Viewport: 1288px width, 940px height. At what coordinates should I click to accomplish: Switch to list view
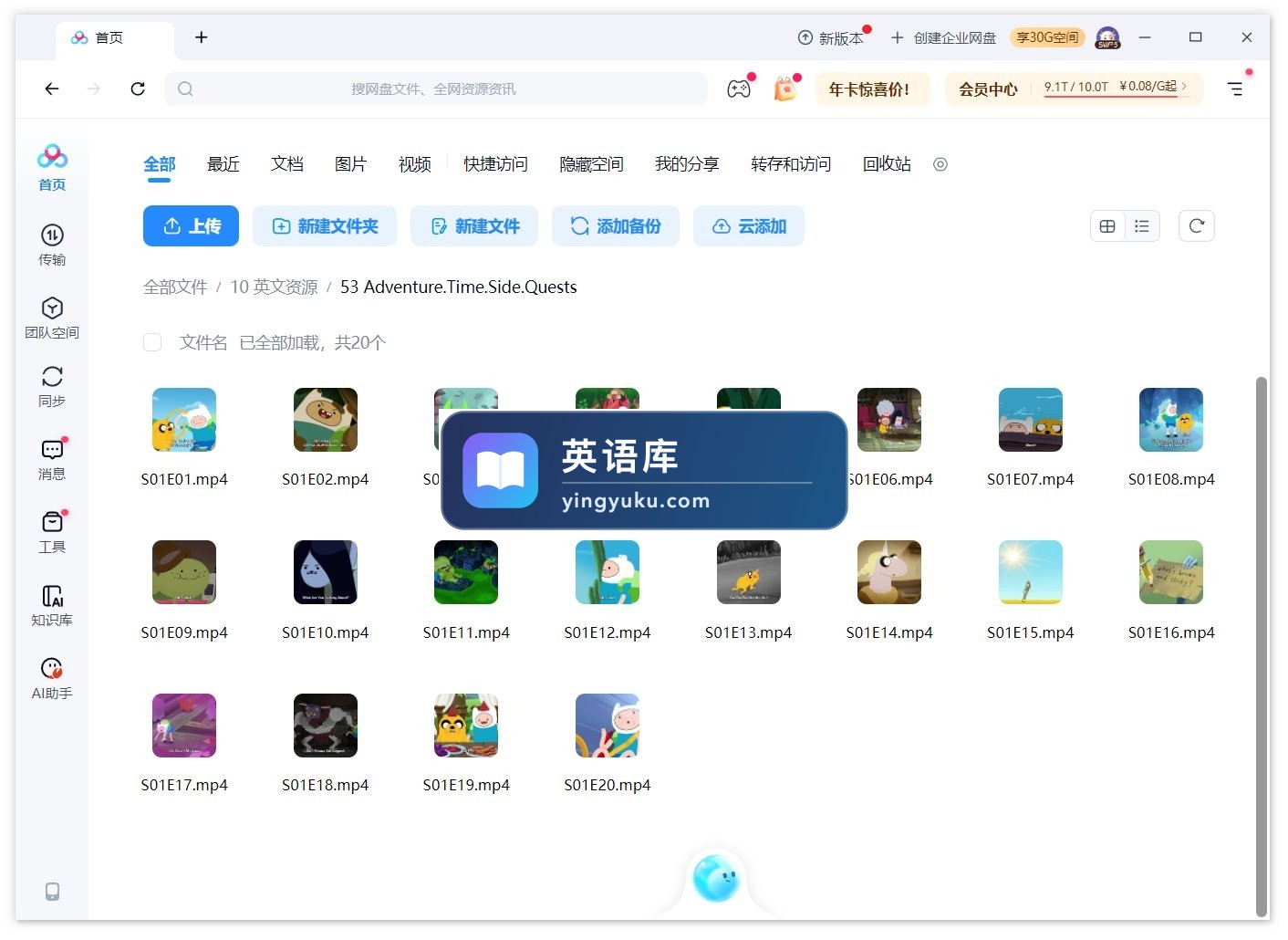(x=1142, y=226)
